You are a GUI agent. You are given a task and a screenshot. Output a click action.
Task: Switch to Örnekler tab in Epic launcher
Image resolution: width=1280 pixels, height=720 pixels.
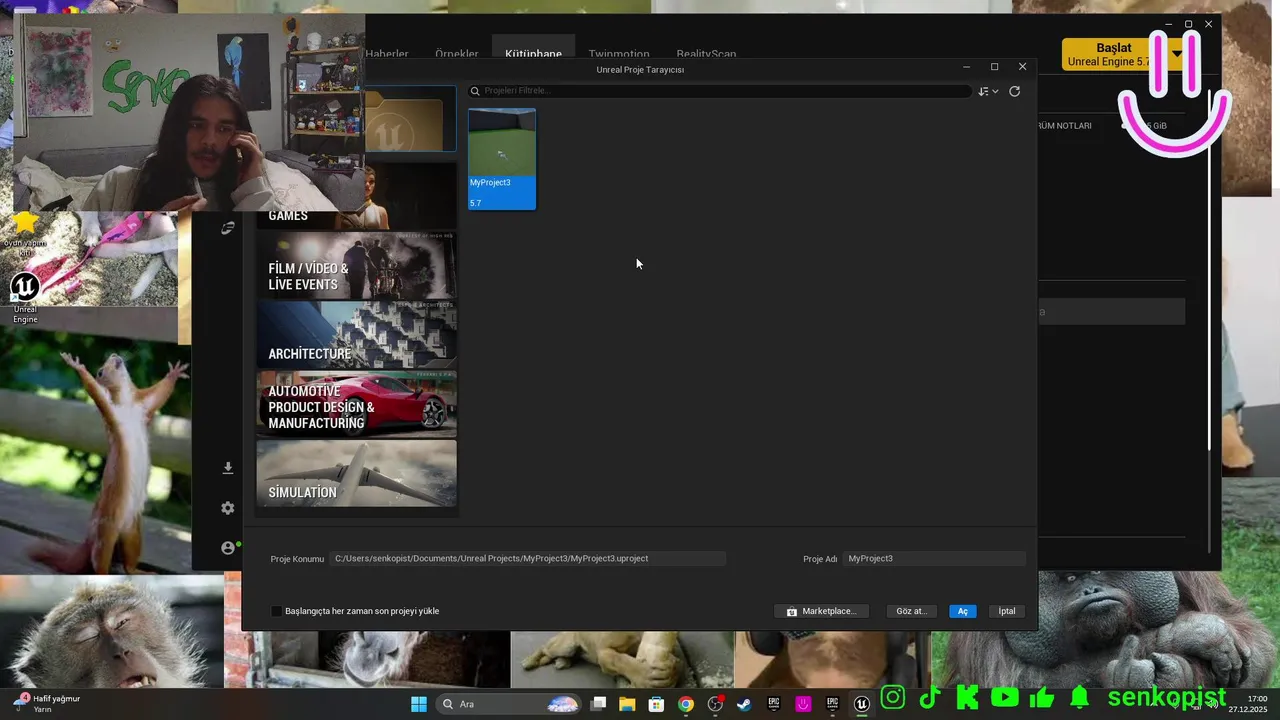pyautogui.click(x=457, y=54)
